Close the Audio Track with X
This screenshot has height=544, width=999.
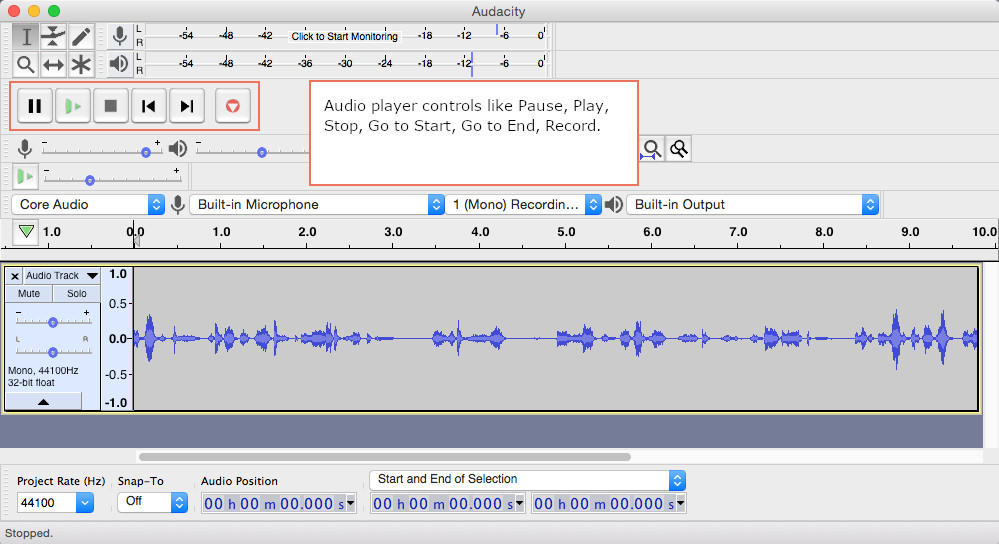click(14, 276)
